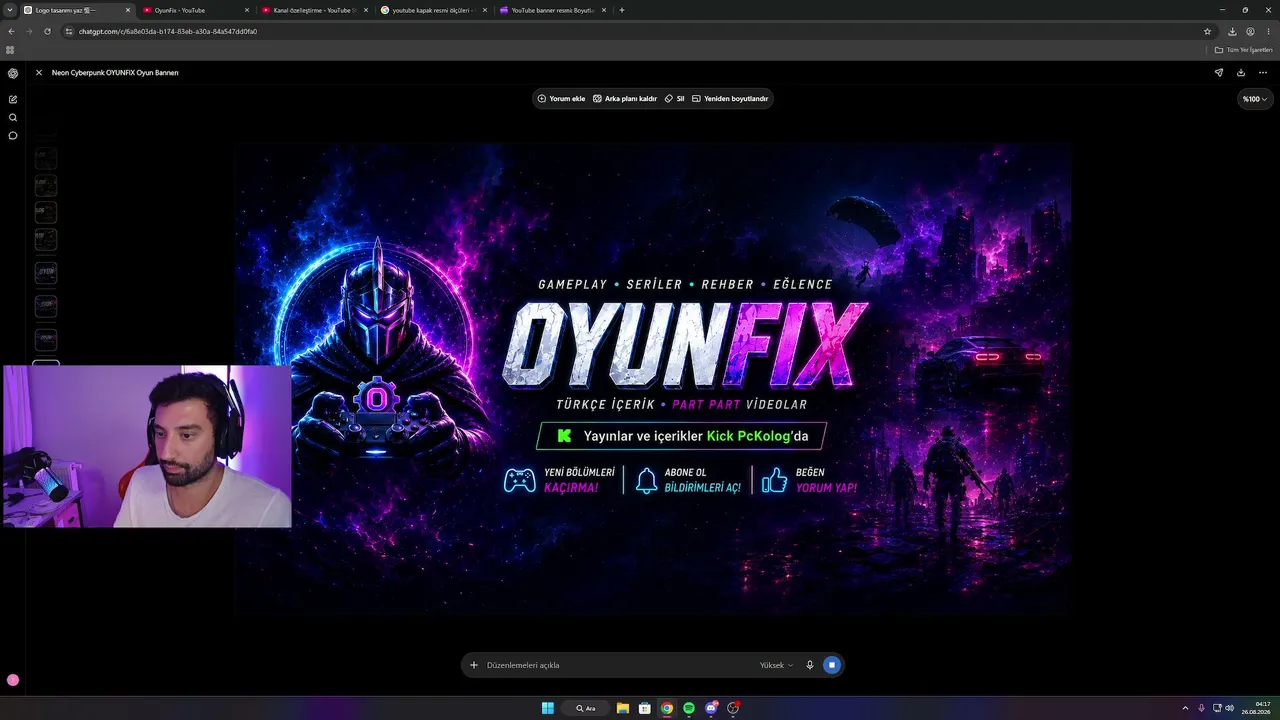Screen dimensions: 1280x720
Task: Go back to the previous page
Action: 11,31
